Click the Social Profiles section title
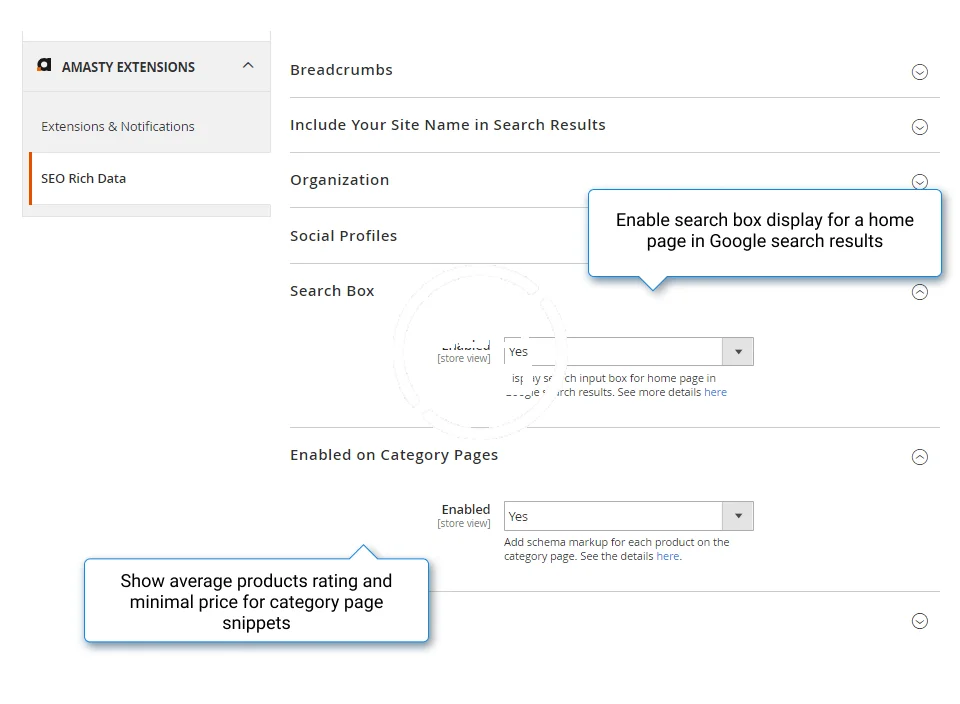The image size is (960, 704). pyautogui.click(x=343, y=236)
